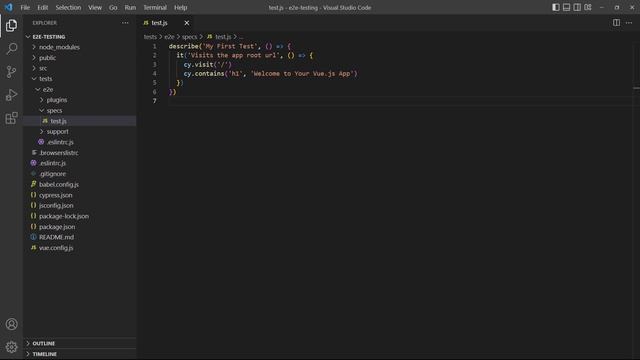
Task: Open the jsconfig.json file
Action: pyautogui.click(x=80, y=205)
